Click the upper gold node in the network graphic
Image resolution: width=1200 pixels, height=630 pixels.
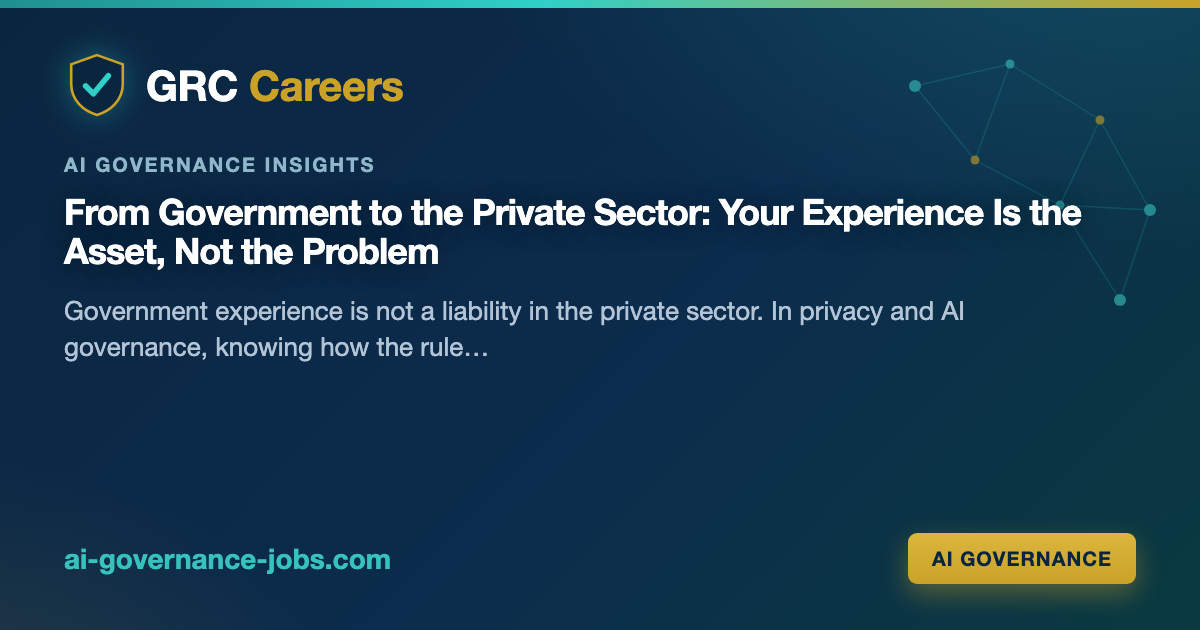pyautogui.click(x=1100, y=120)
